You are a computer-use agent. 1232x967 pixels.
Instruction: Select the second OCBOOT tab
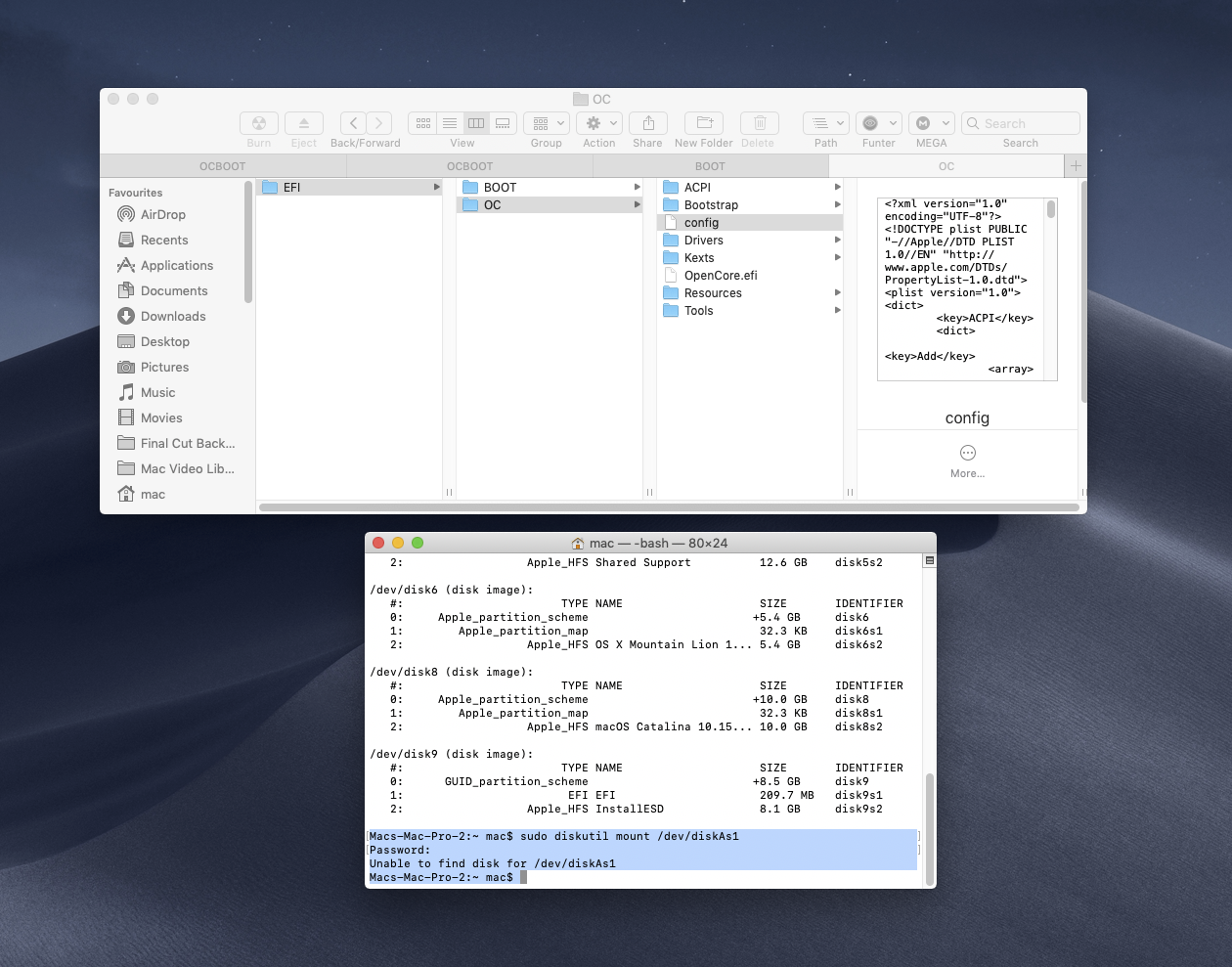(470, 166)
